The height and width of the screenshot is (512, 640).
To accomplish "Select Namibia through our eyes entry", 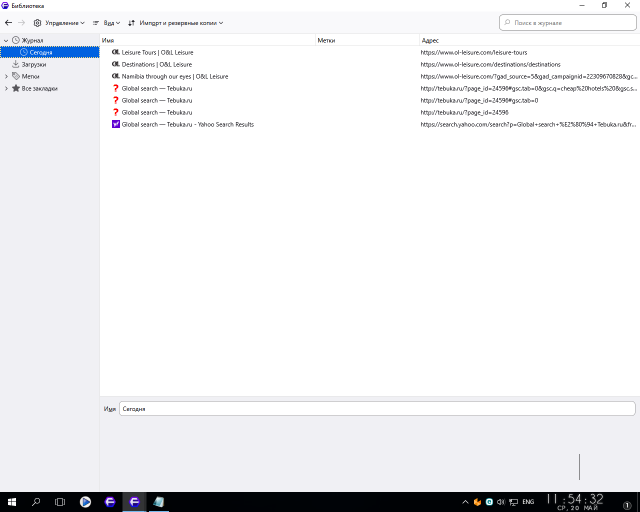I will pos(175,76).
